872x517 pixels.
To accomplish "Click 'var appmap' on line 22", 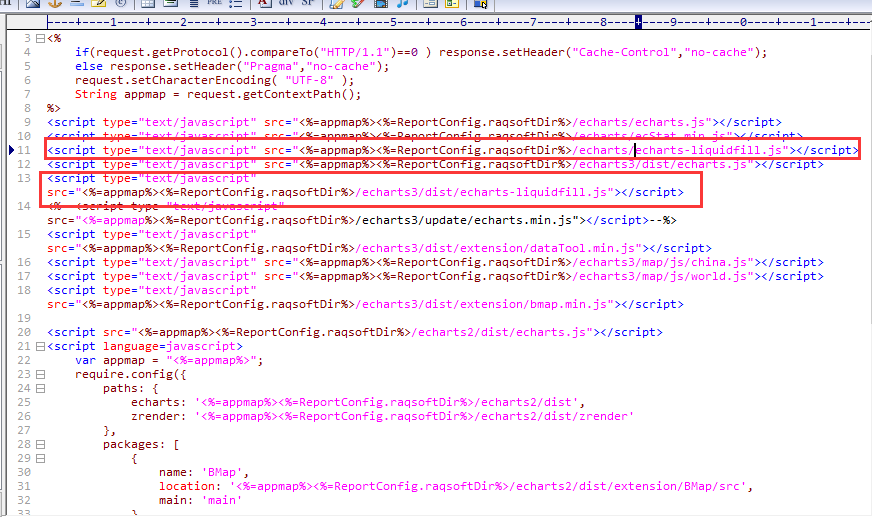I will click(x=110, y=360).
